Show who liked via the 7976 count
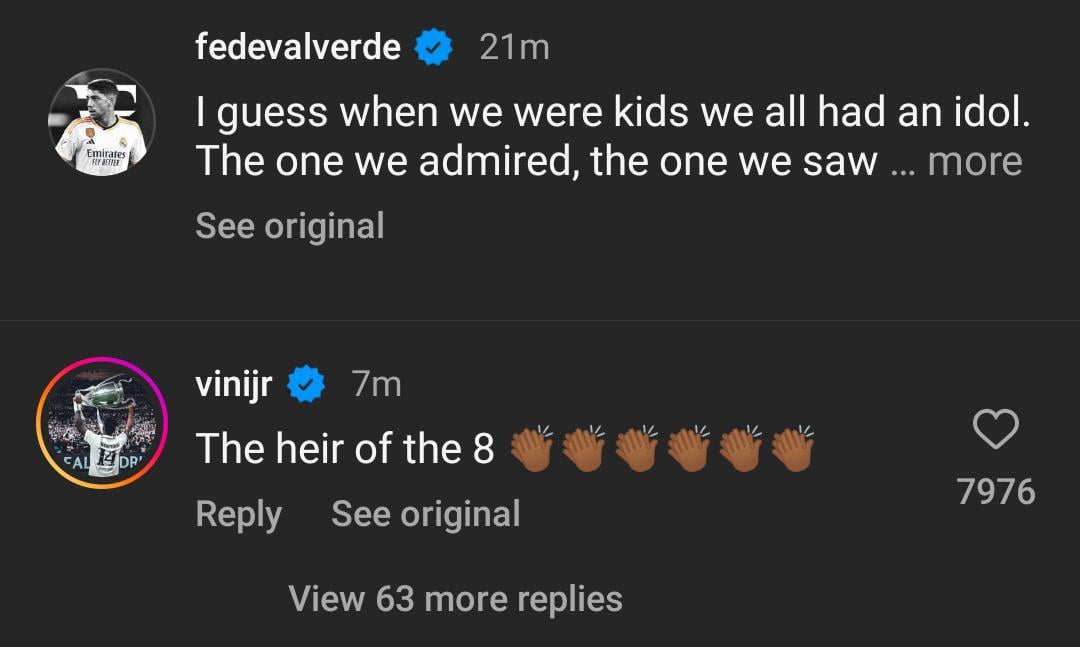This screenshot has width=1080, height=647. [x=995, y=491]
